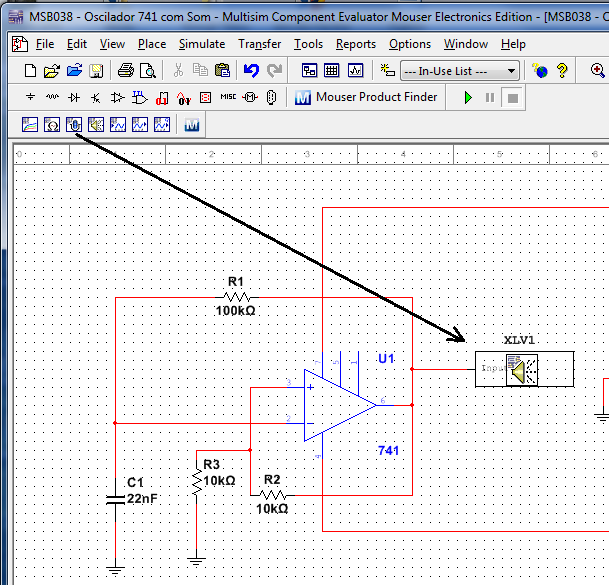This screenshot has width=609, height=585.
Task: Open the Options menu
Action: 410,44
